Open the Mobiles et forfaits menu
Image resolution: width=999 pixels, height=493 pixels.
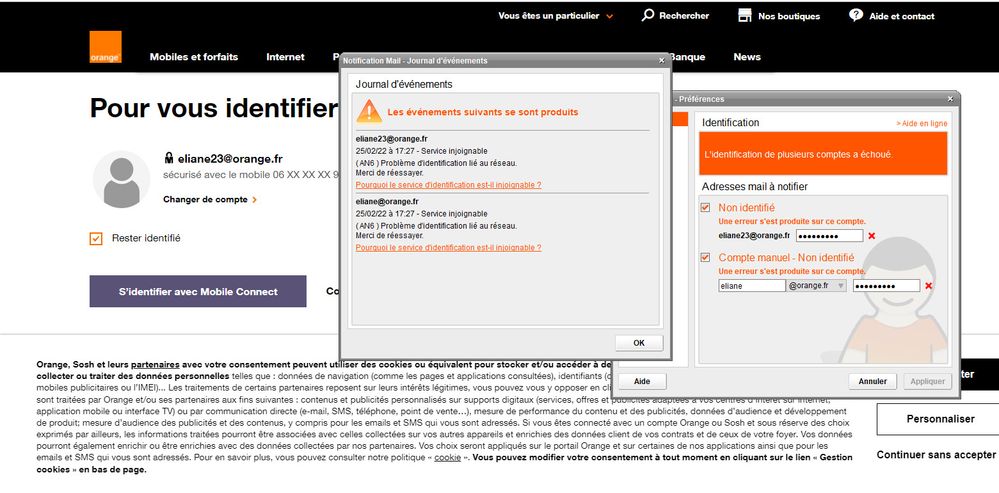[194, 57]
